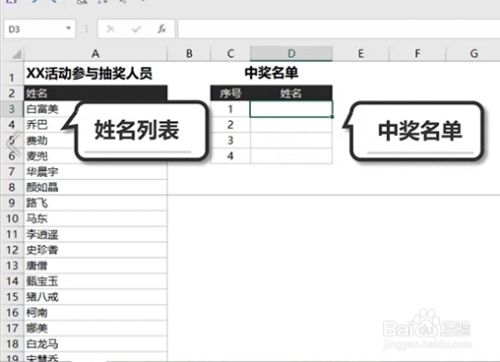
Task: Select column F header
Action: 417,54
